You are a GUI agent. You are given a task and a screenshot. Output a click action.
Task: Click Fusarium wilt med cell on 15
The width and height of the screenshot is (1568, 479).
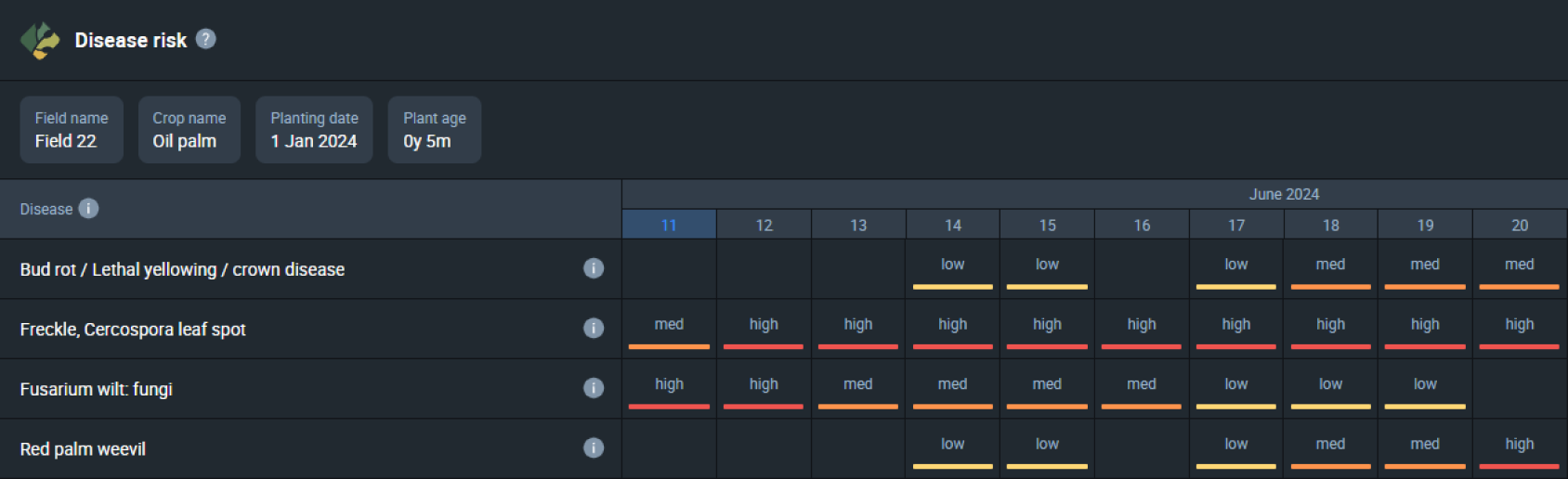(1048, 389)
